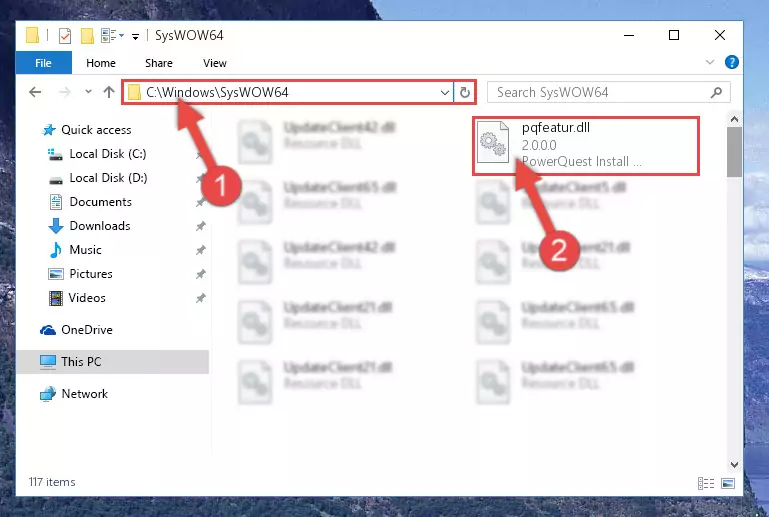
Task: Select This PC in the navigation pane
Action: [81, 362]
